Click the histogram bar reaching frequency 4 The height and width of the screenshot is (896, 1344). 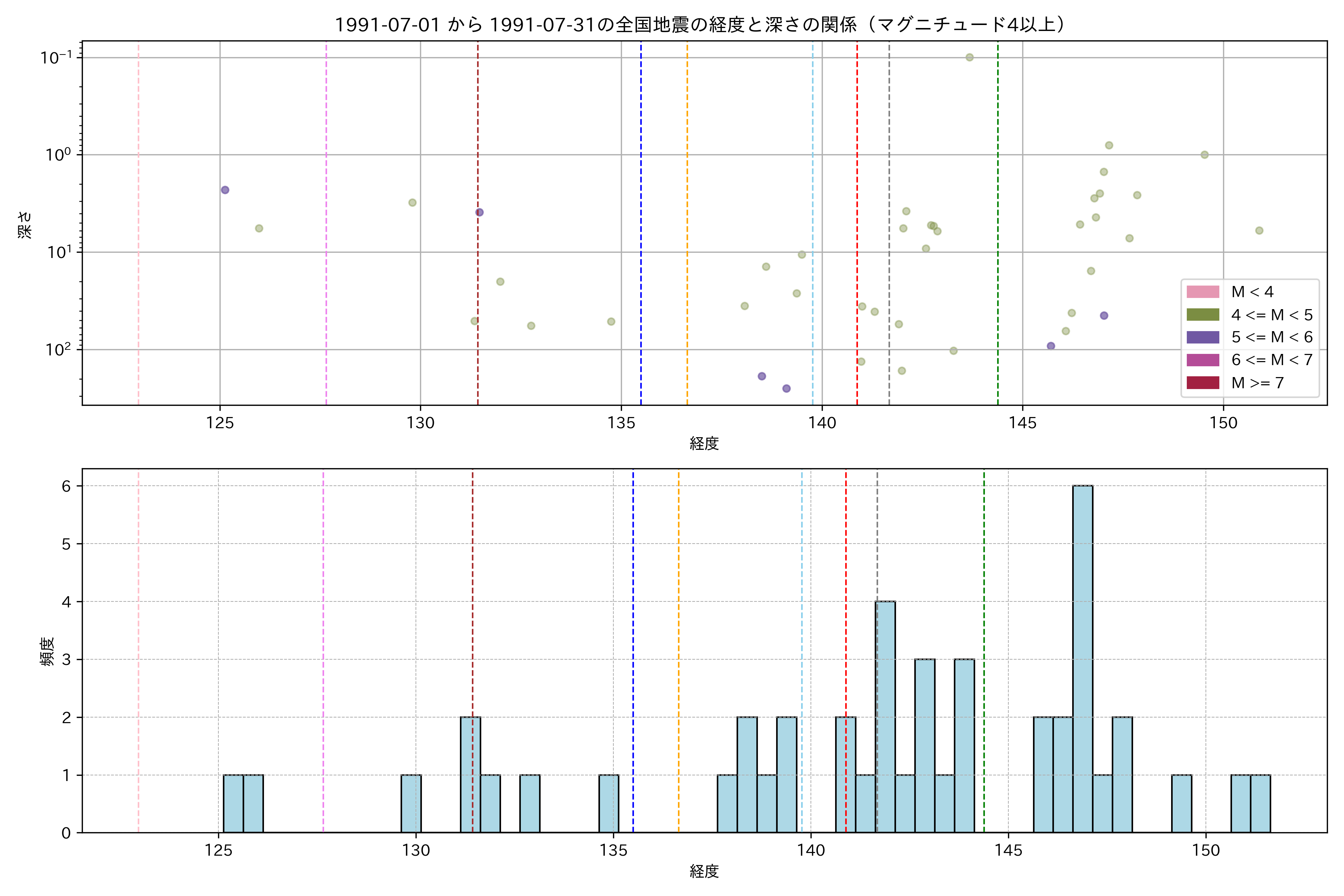tap(885, 716)
